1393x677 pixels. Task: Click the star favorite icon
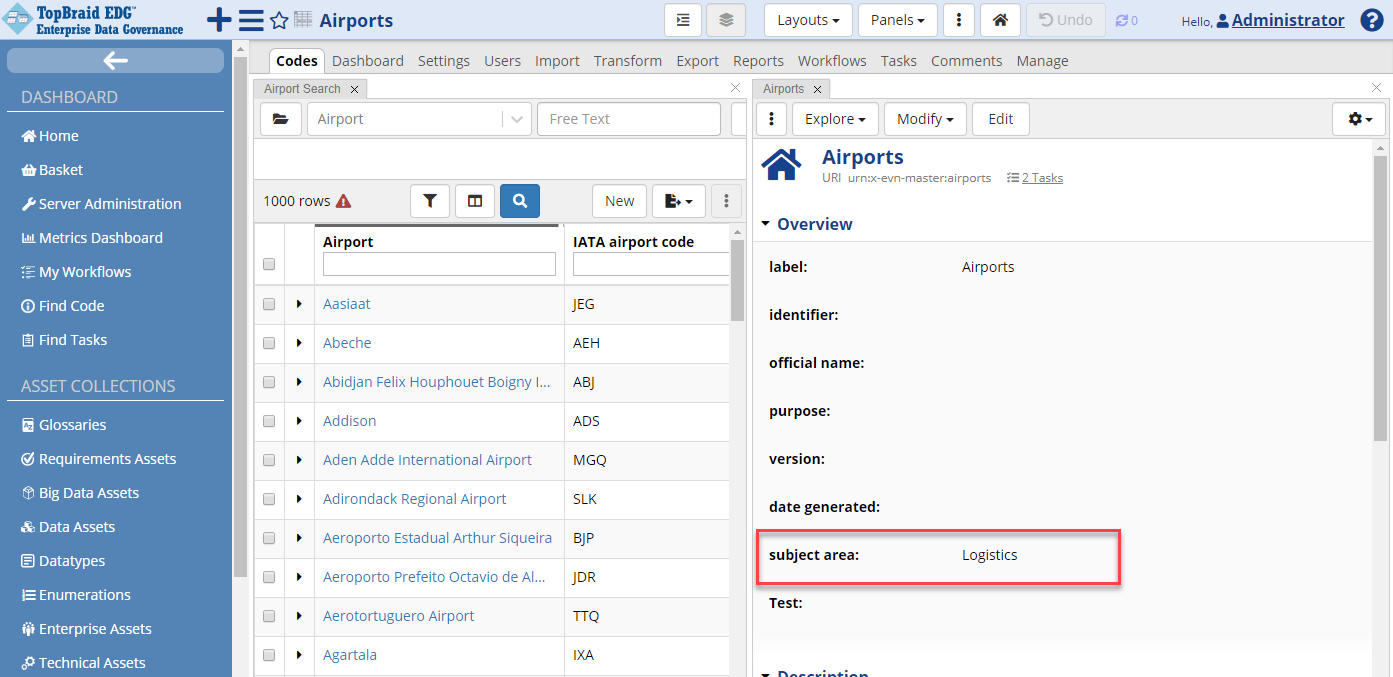pyautogui.click(x=279, y=21)
